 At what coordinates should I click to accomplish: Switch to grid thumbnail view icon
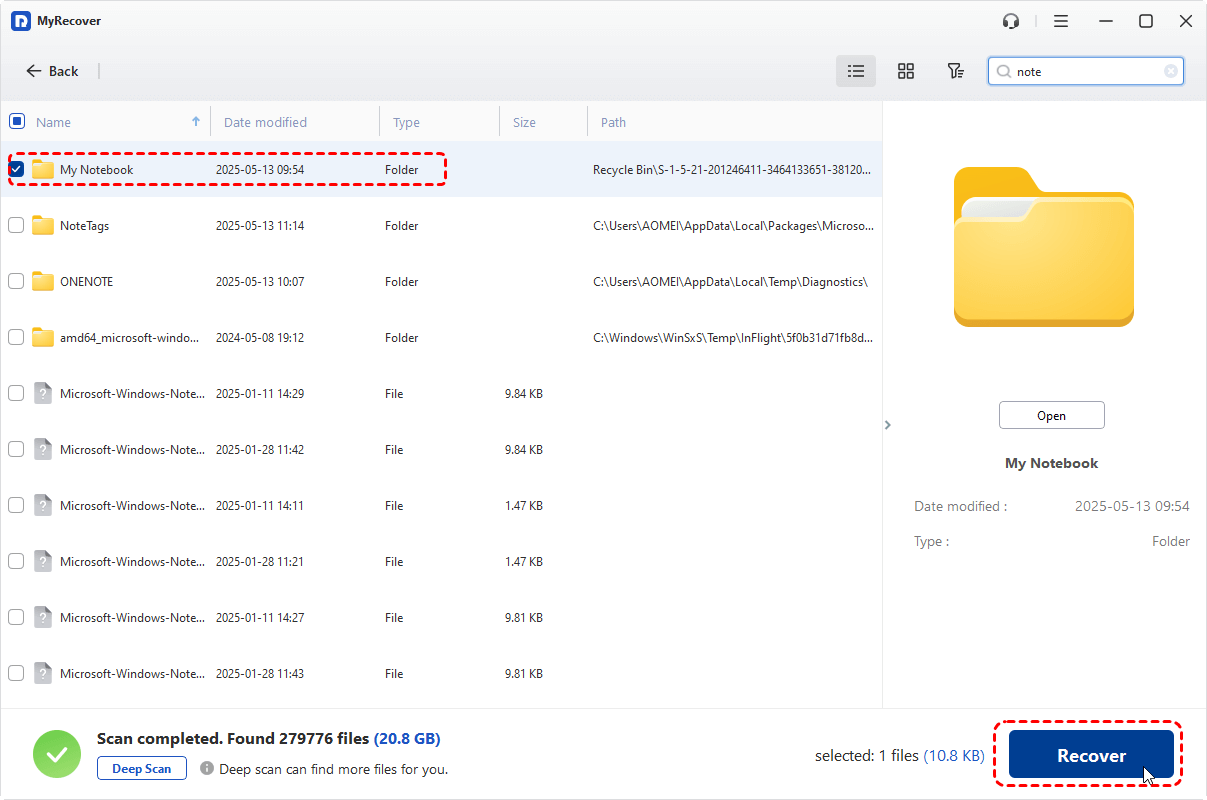point(906,71)
